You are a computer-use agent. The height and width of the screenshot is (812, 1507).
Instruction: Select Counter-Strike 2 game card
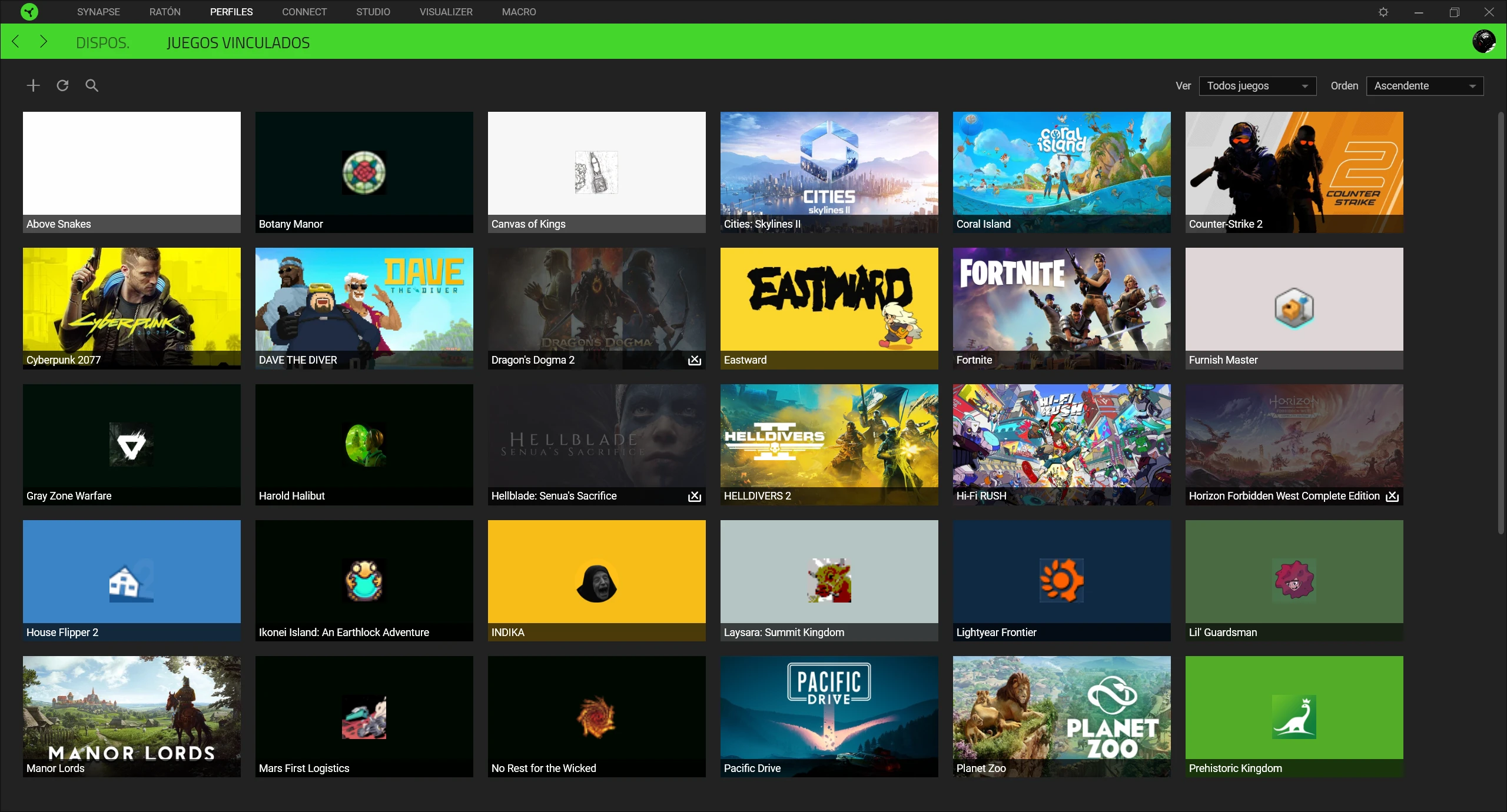click(1294, 172)
